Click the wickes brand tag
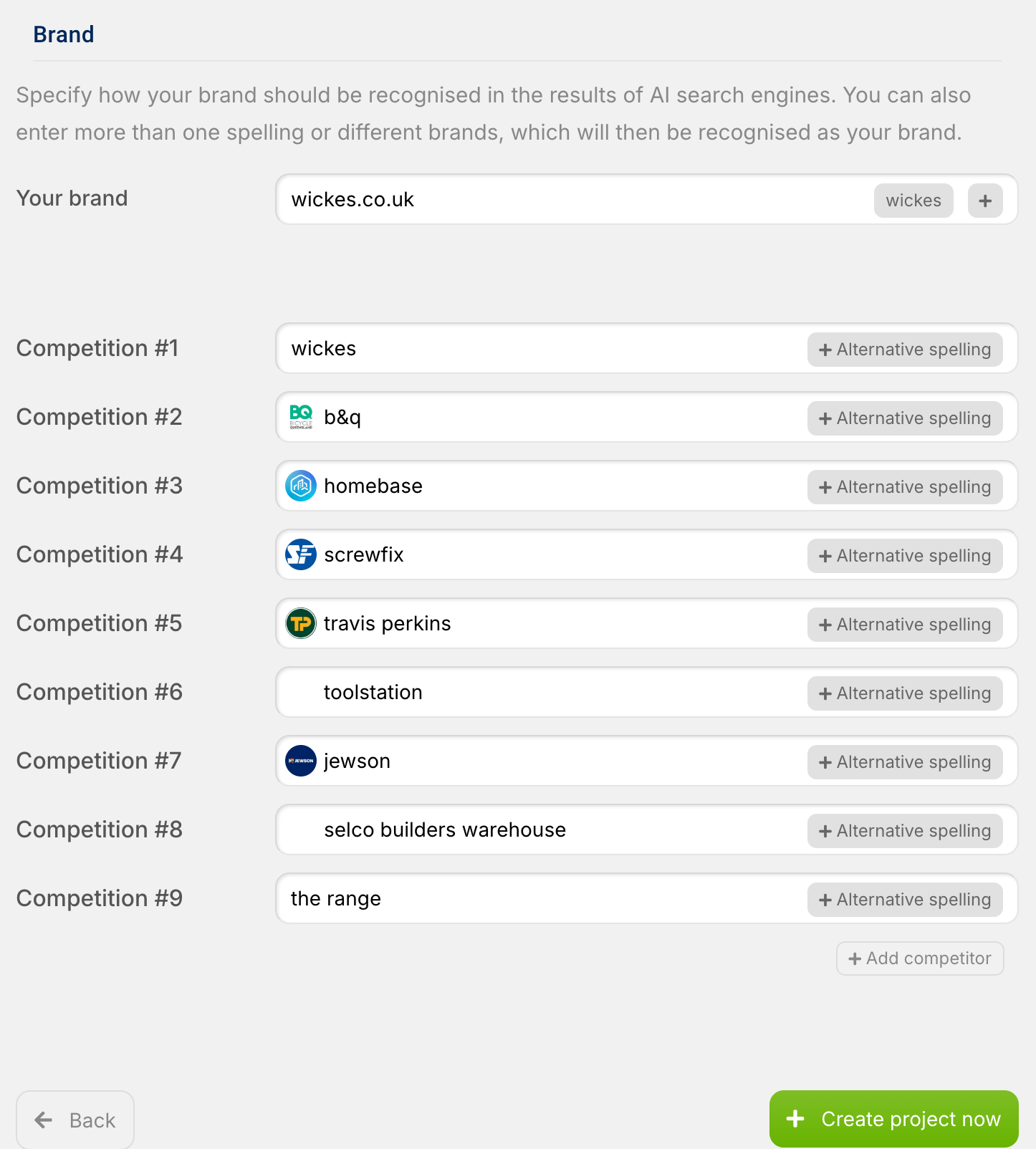Screen dimensions: 1036x1149 (x=913, y=201)
